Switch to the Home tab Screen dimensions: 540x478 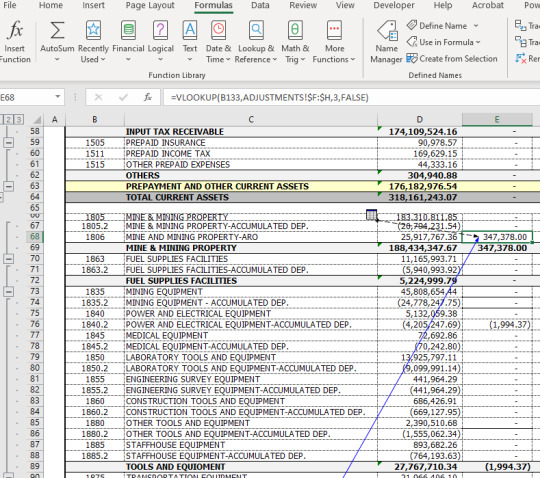(x=51, y=5)
